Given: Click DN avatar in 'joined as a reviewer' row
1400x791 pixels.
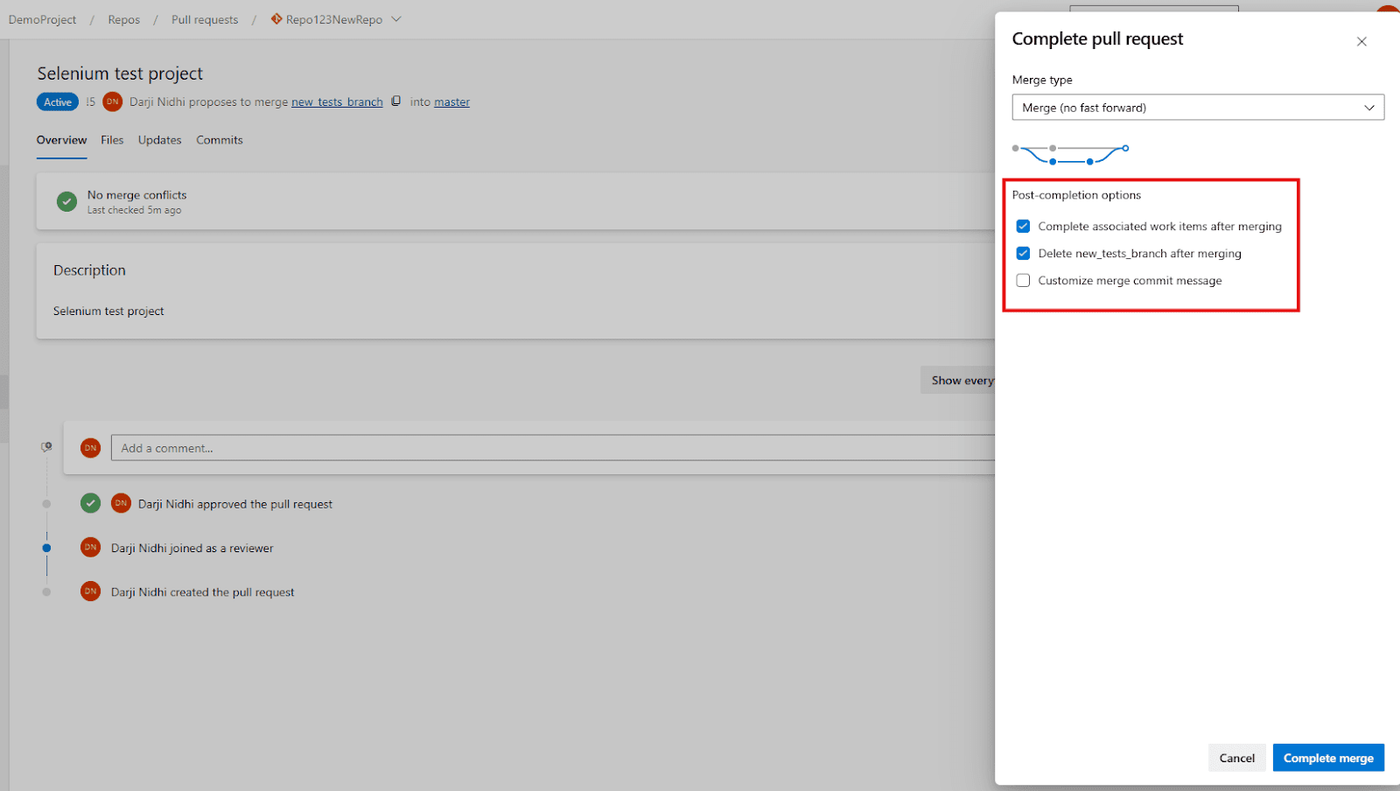Looking at the screenshot, I should pos(91,547).
